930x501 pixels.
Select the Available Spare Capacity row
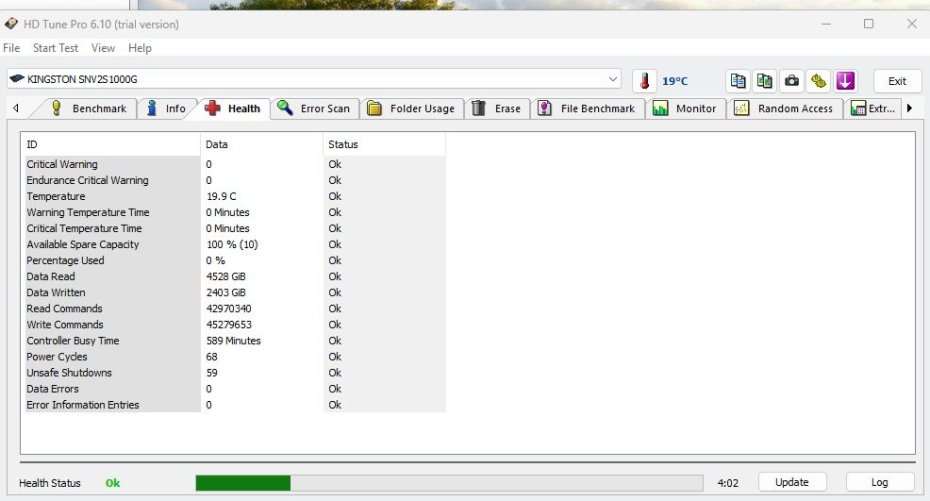point(234,244)
